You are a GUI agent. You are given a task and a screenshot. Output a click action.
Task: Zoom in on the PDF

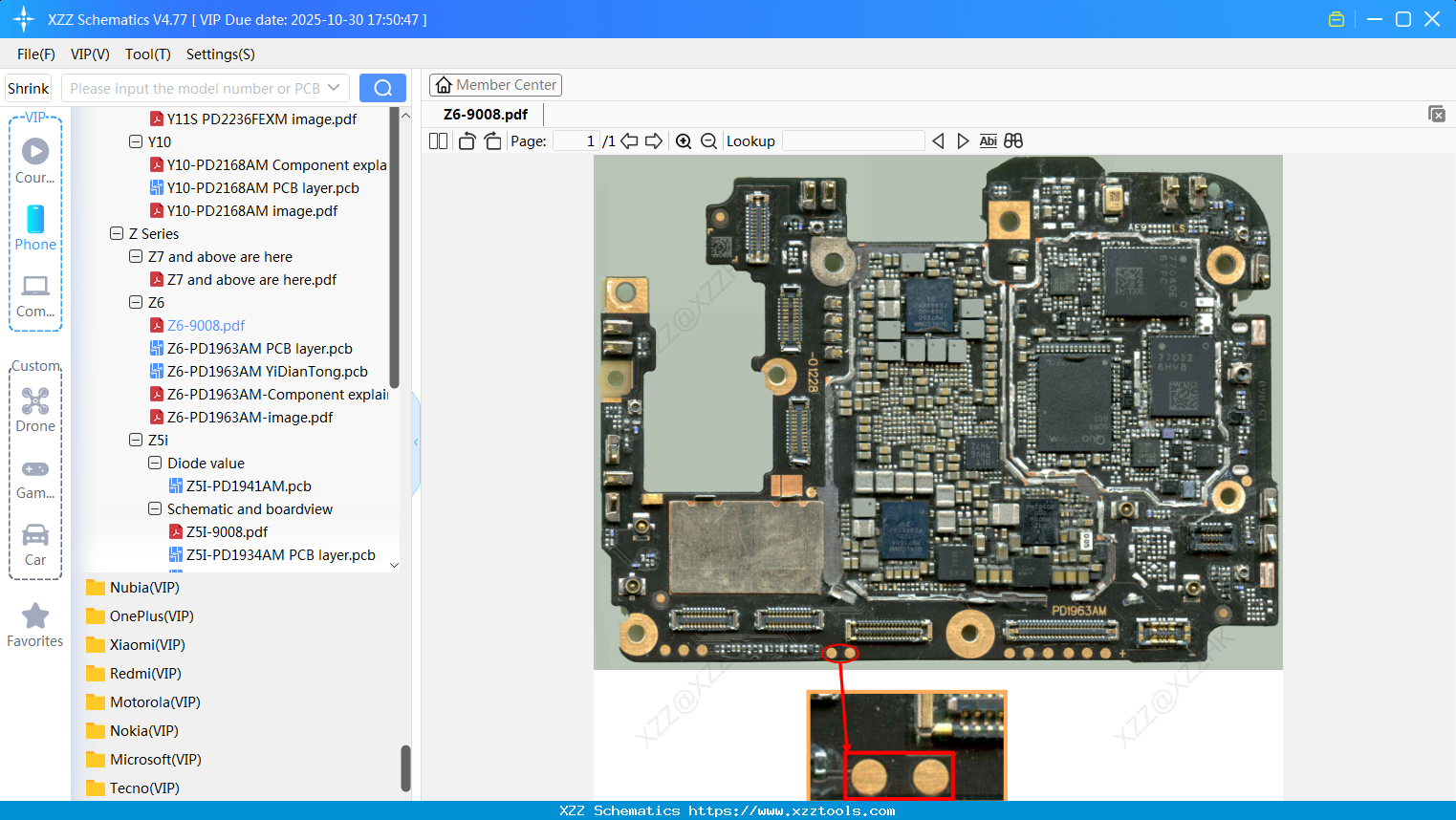coord(684,141)
